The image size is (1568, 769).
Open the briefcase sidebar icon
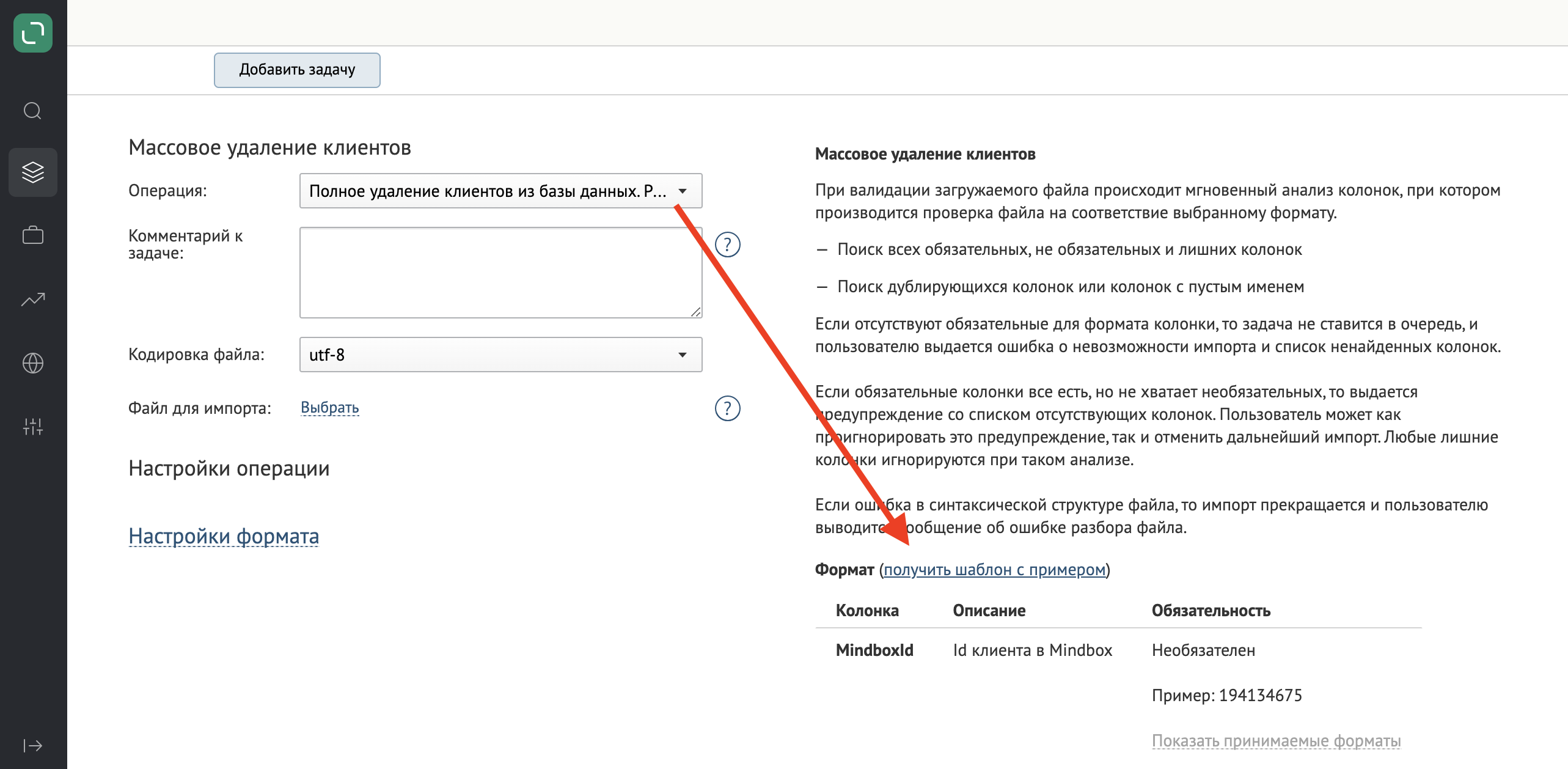coord(33,235)
